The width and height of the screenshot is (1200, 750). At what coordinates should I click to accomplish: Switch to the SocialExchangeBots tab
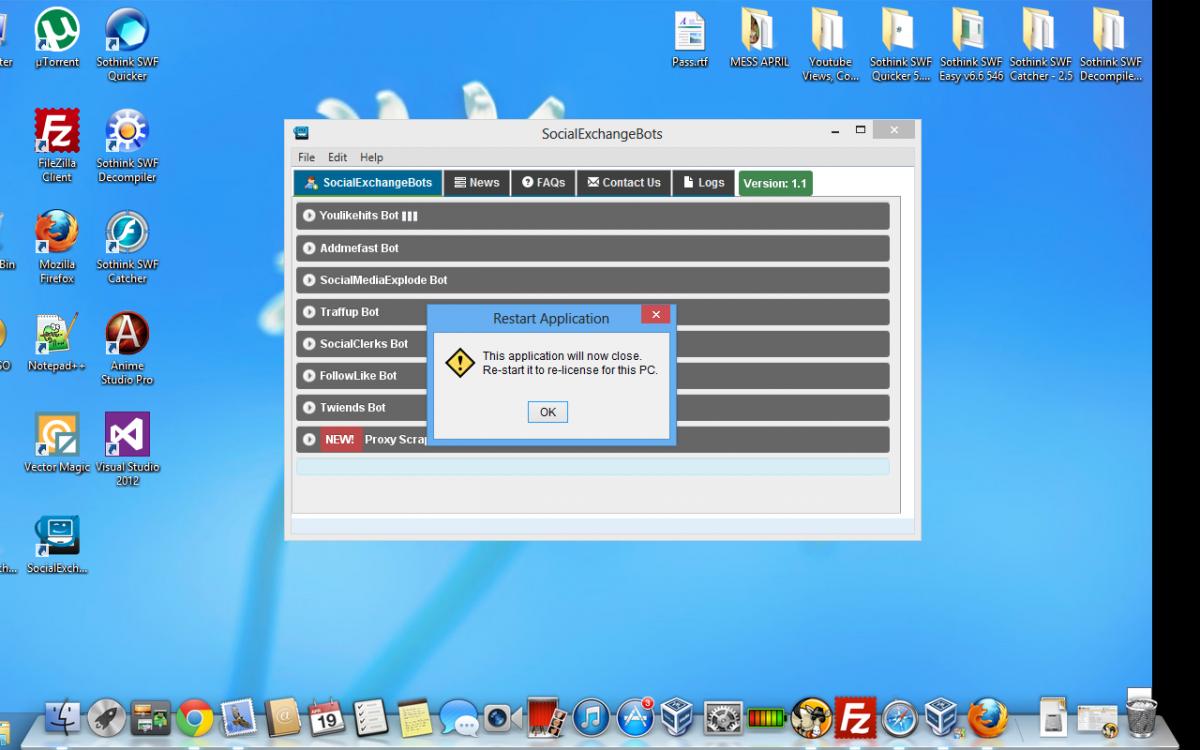368,183
